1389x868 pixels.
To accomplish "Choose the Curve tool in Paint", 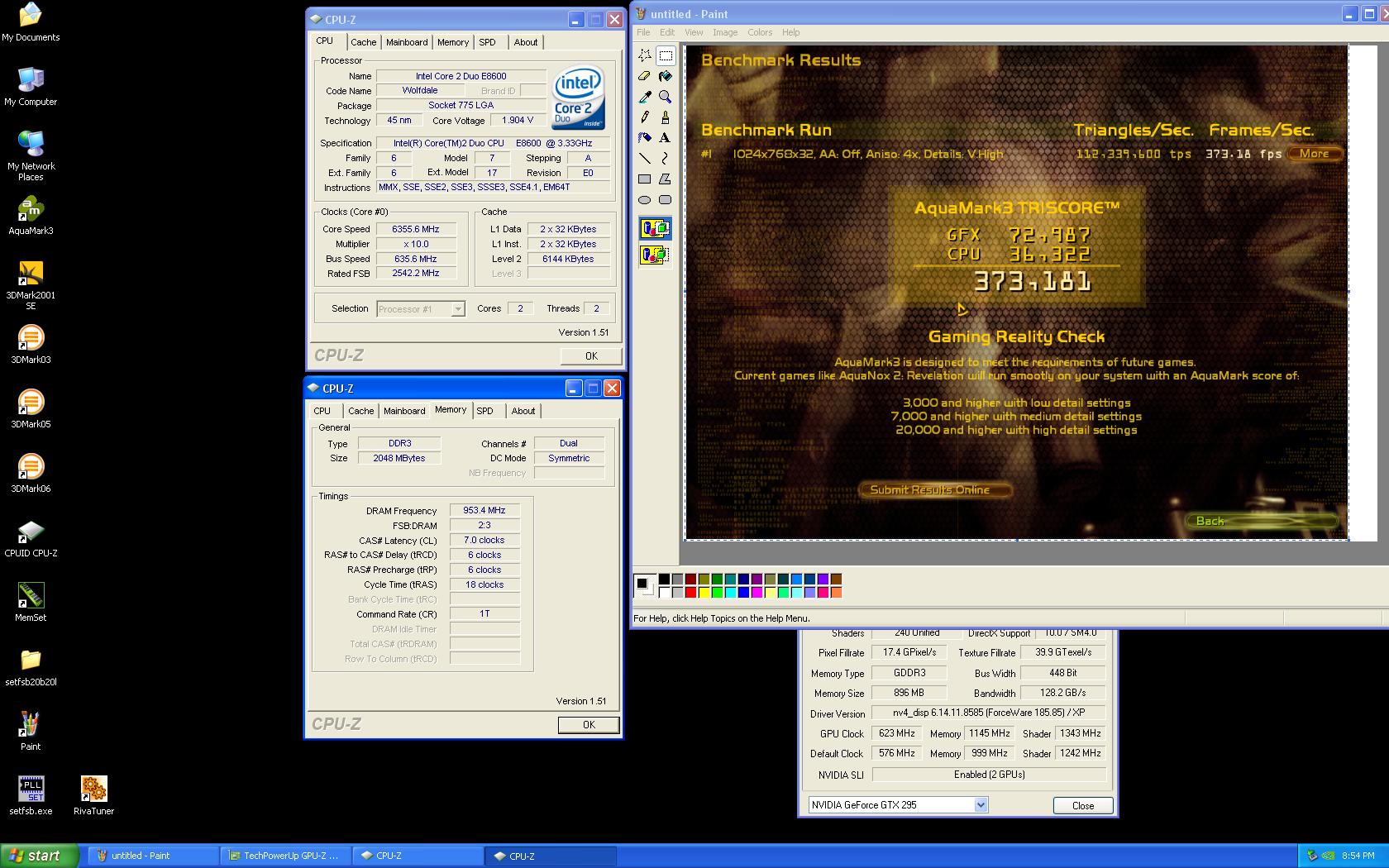I will (666, 159).
